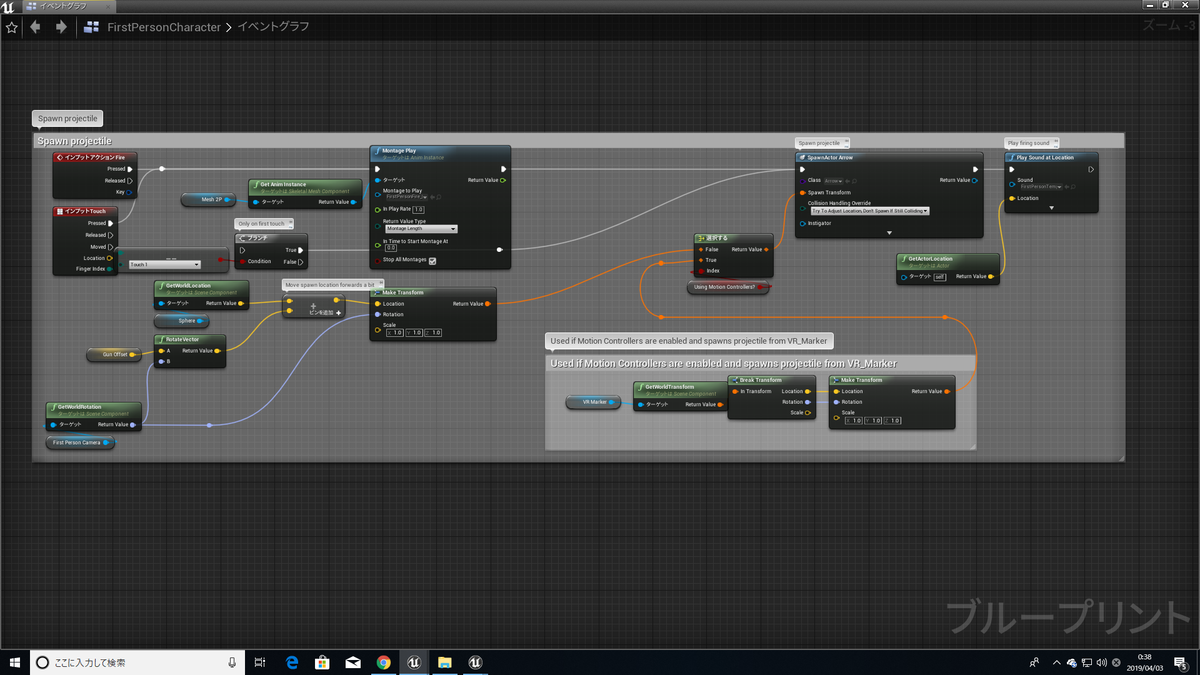Click the Unreal Engine logo at the top-left of the window
This screenshot has width=1200, height=675.
coord(8,6)
